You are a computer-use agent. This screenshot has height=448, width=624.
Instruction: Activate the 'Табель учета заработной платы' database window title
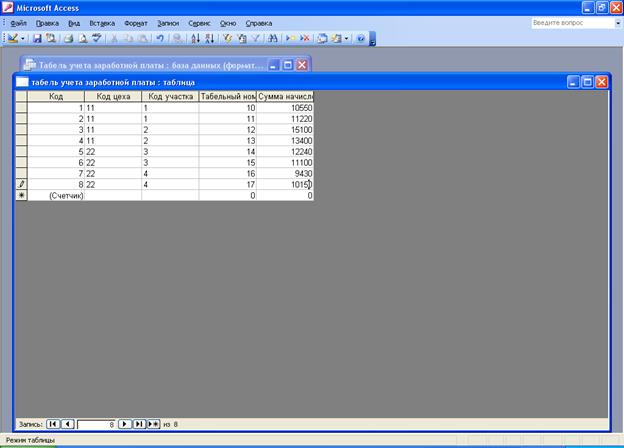coord(151,65)
